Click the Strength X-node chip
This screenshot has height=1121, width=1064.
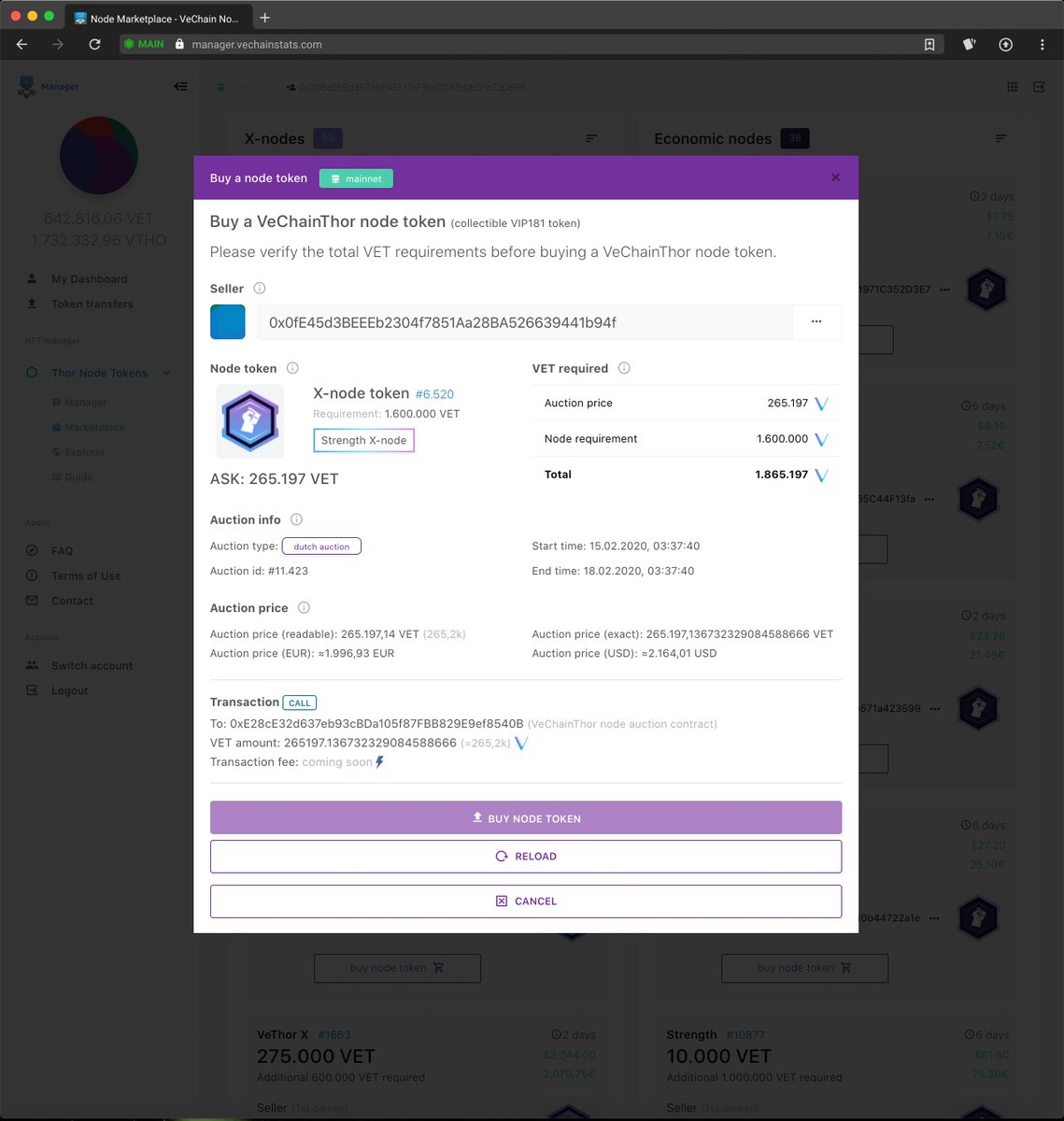pos(363,440)
